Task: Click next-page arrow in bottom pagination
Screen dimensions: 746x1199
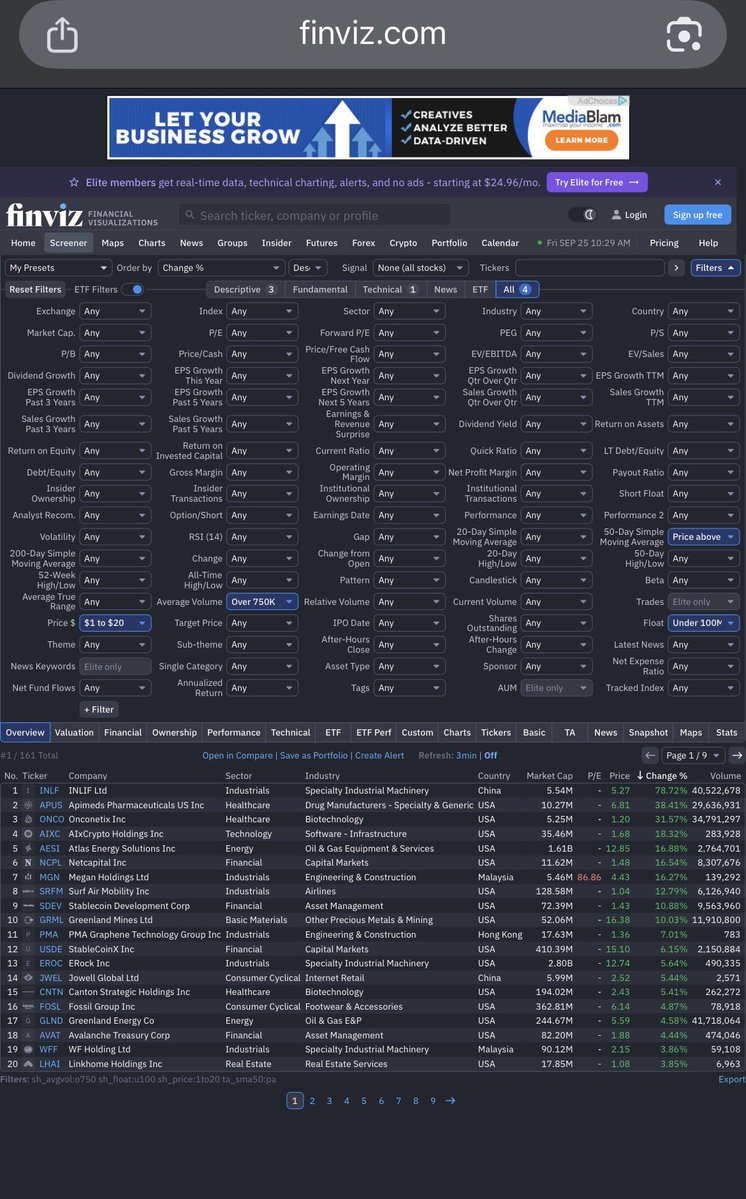Action: point(450,1100)
